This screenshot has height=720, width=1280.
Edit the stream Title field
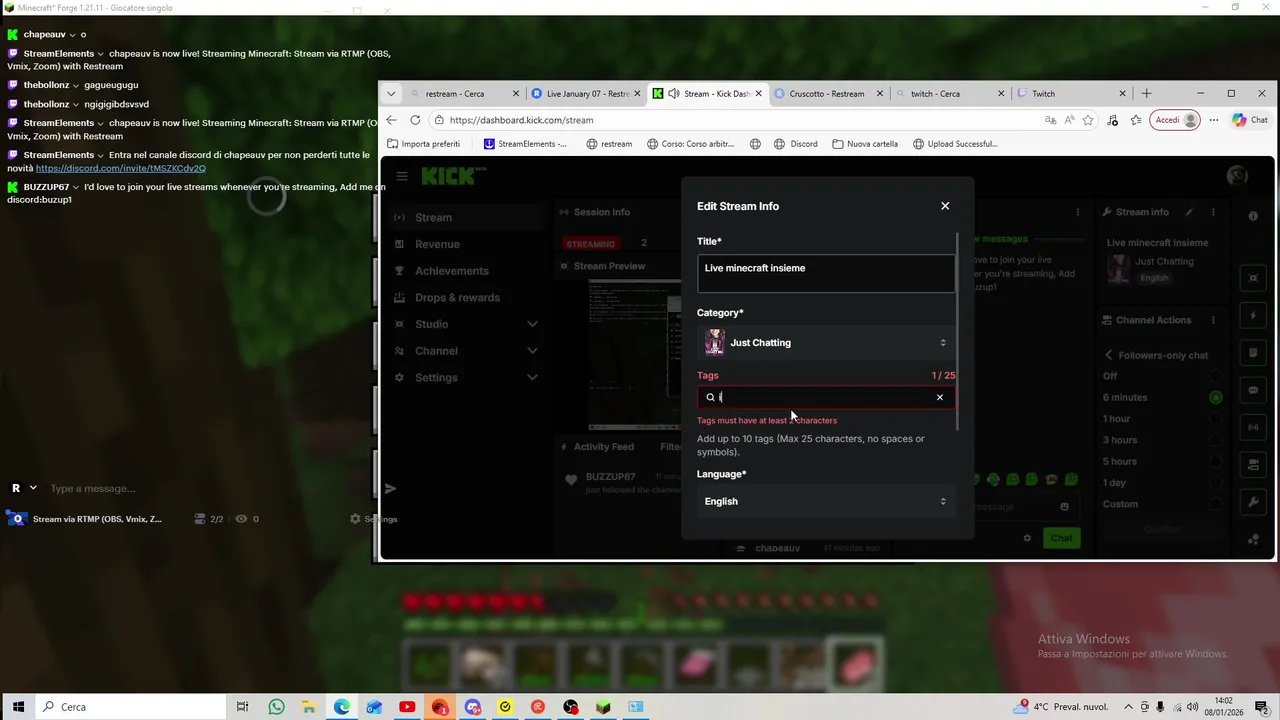coord(826,273)
